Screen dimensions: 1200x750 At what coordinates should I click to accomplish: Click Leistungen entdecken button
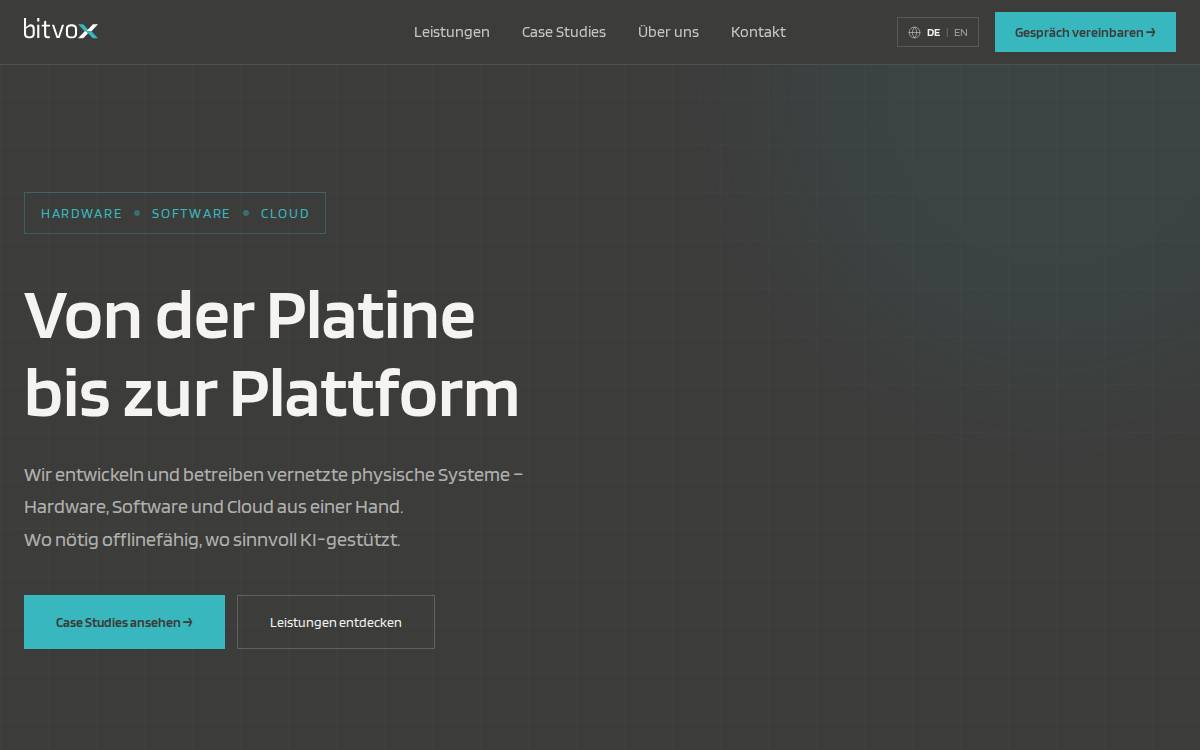(x=336, y=622)
